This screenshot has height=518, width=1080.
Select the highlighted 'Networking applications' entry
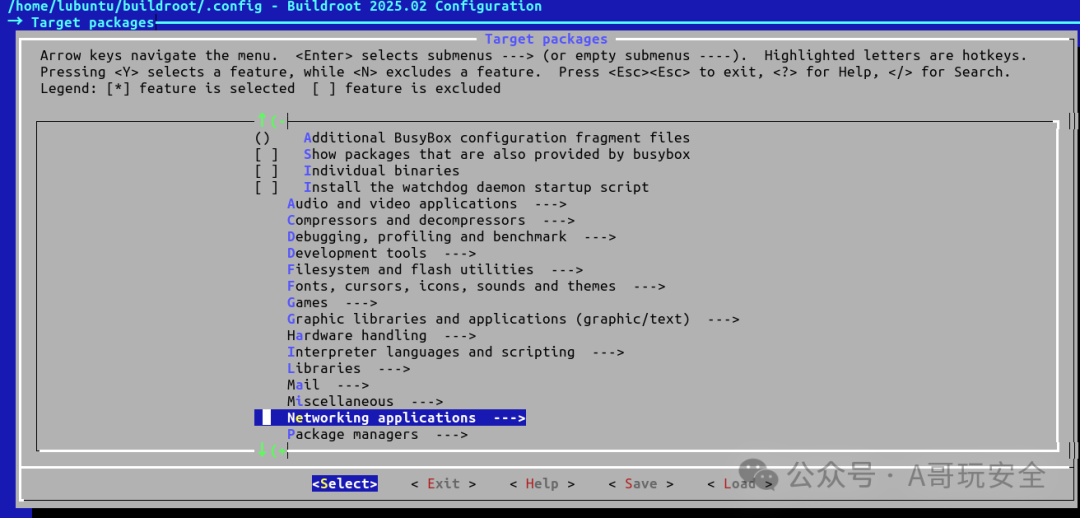coord(390,418)
